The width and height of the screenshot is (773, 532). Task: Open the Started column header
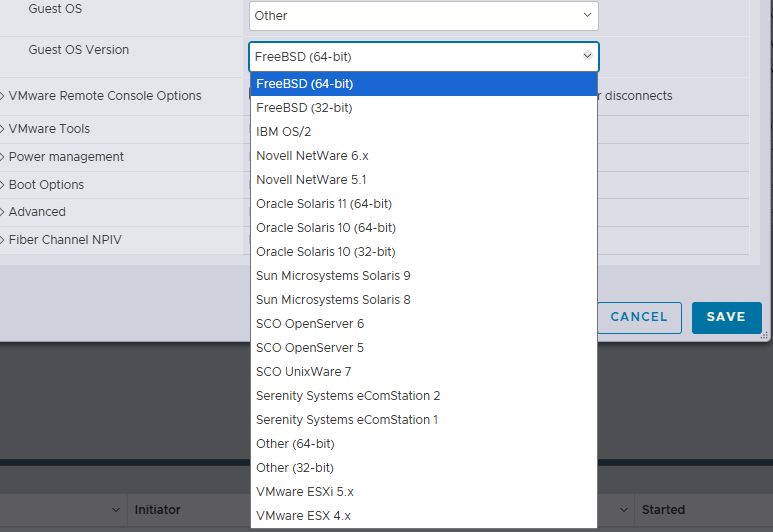664,510
